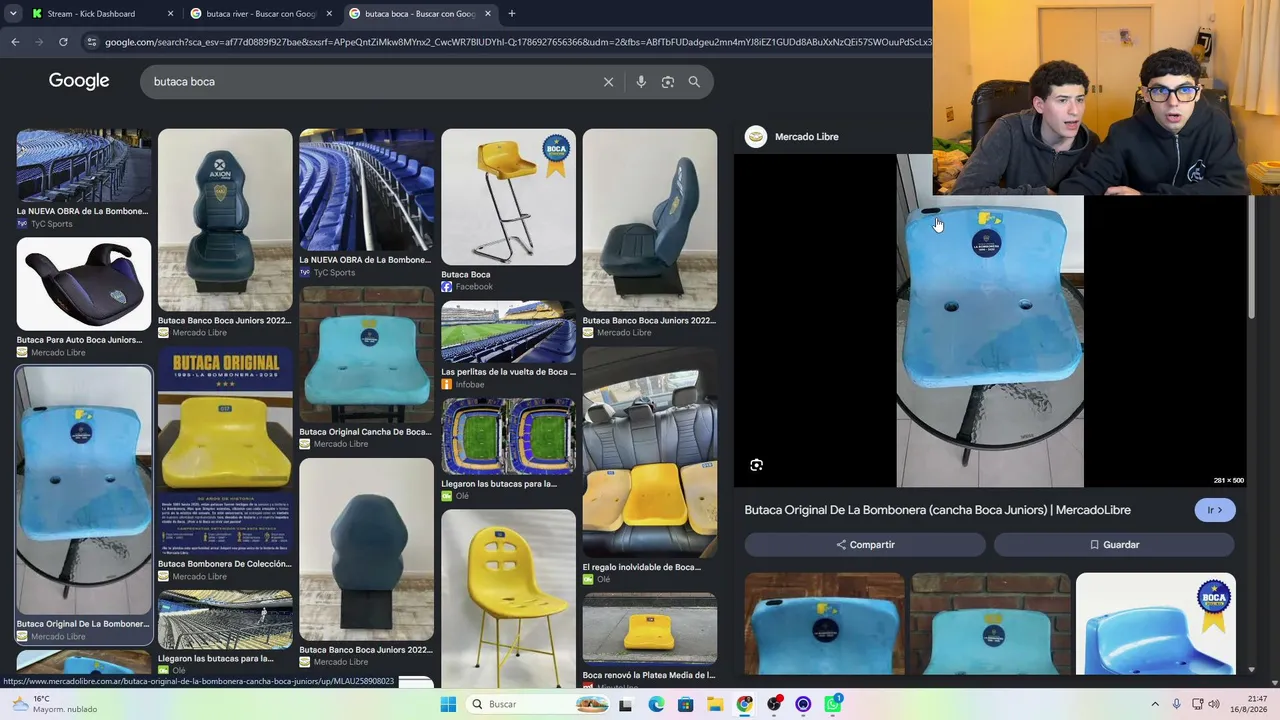Screen dimensions: 1280x720
Task: Click the microphone icon in system tray
Action: [x=1176, y=704]
